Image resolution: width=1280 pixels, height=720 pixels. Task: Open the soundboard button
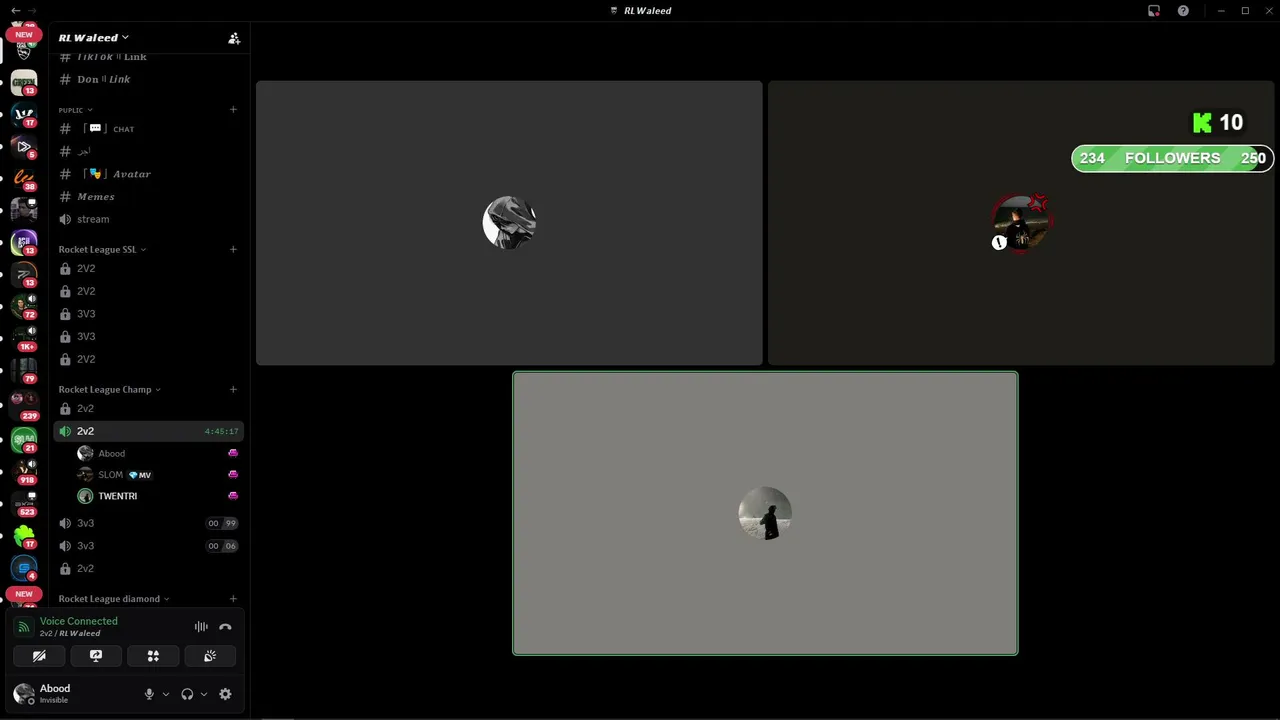click(210, 656)
